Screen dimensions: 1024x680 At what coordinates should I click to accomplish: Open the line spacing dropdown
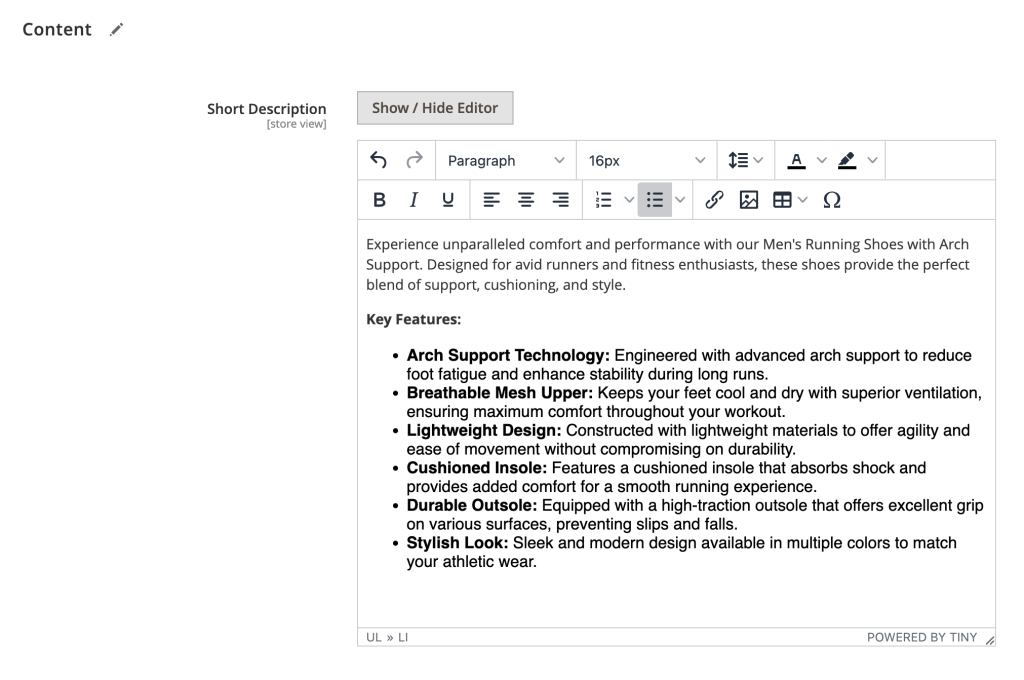pos(740,160)
